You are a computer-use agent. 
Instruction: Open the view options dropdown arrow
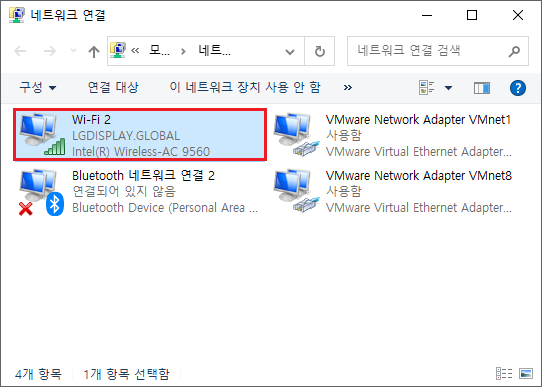coord(448,88)
